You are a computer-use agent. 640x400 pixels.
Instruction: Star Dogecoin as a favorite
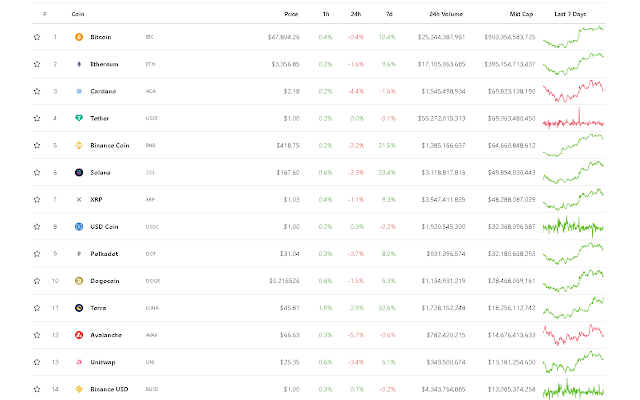coord(37,281)
